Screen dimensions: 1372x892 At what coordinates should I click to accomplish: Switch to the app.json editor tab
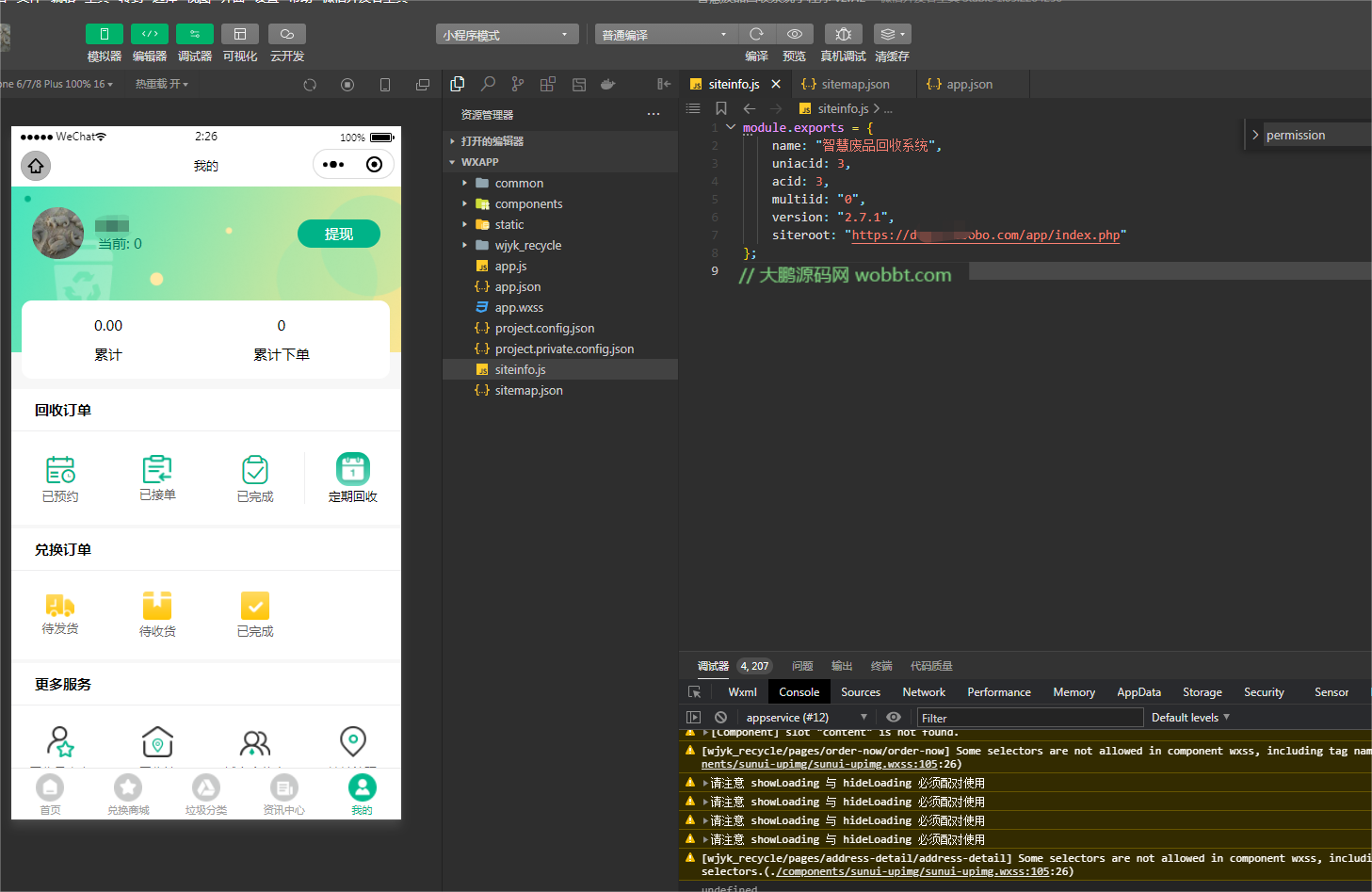[968, 84]
